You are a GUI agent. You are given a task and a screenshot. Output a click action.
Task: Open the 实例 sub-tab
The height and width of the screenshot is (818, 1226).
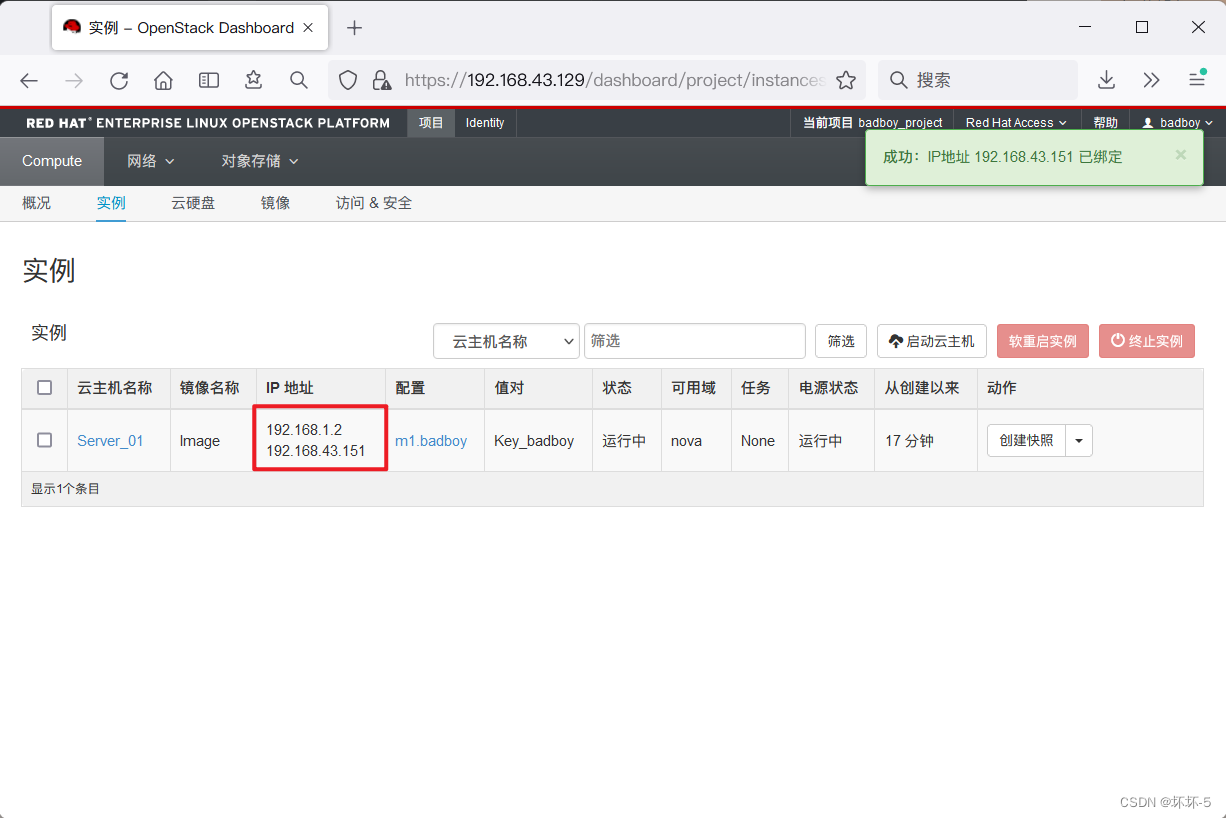click(111, 203)
